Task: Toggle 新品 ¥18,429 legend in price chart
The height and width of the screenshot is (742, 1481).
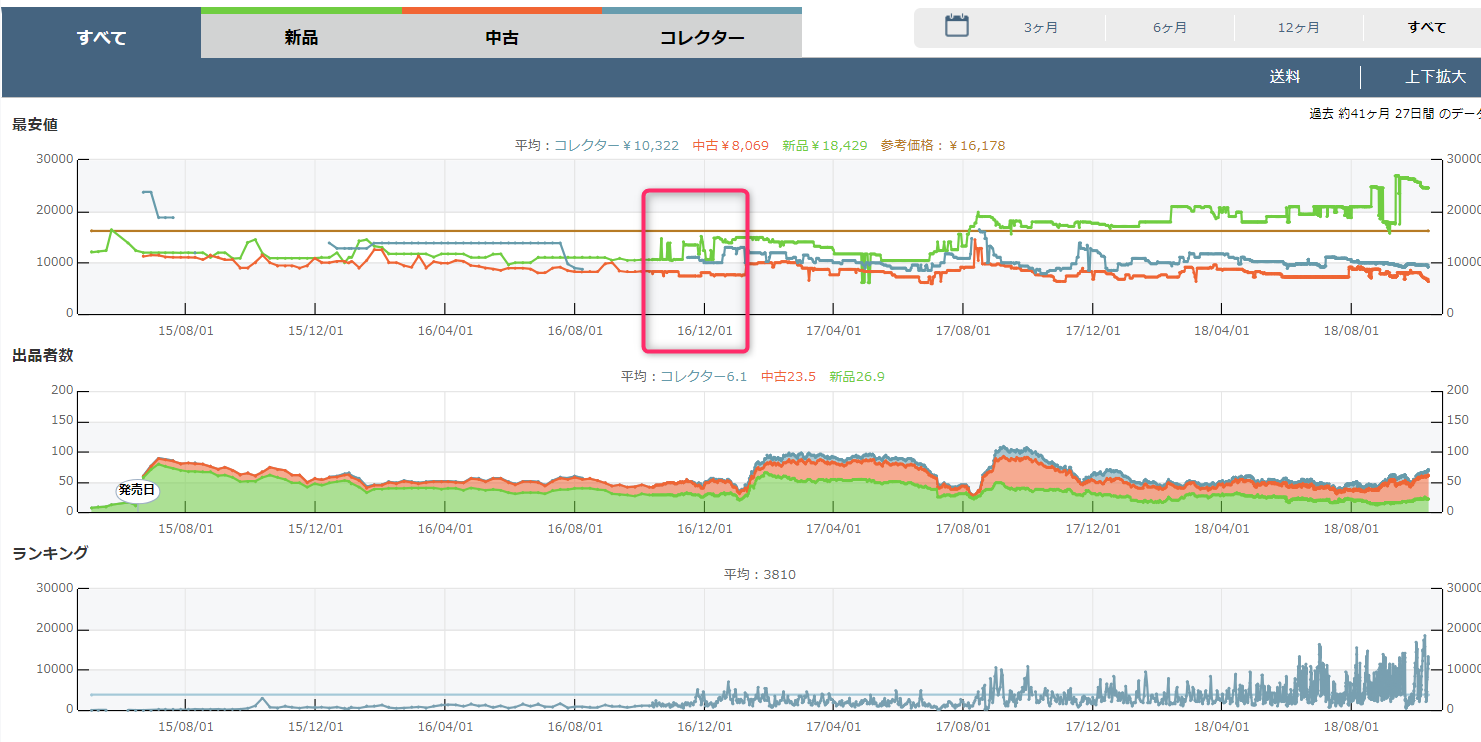Action: coord(824,146)
